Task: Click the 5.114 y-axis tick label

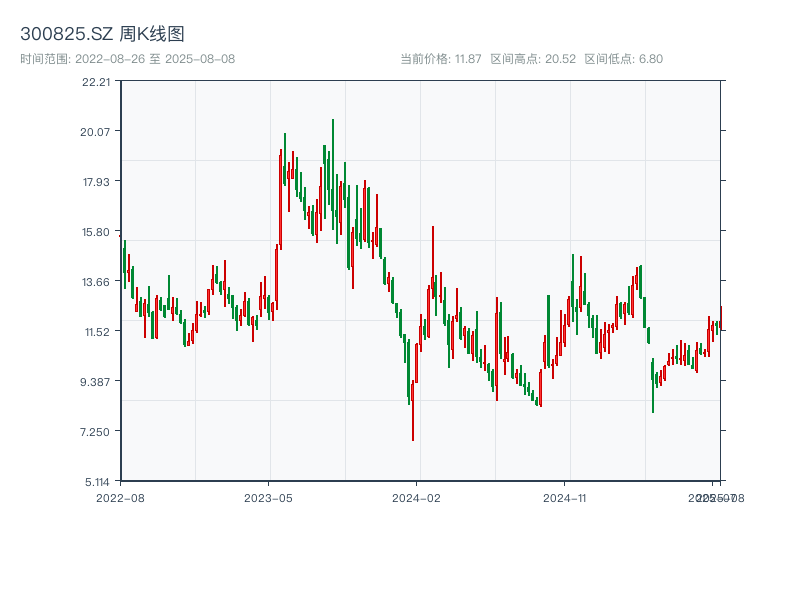Action: 96,482
